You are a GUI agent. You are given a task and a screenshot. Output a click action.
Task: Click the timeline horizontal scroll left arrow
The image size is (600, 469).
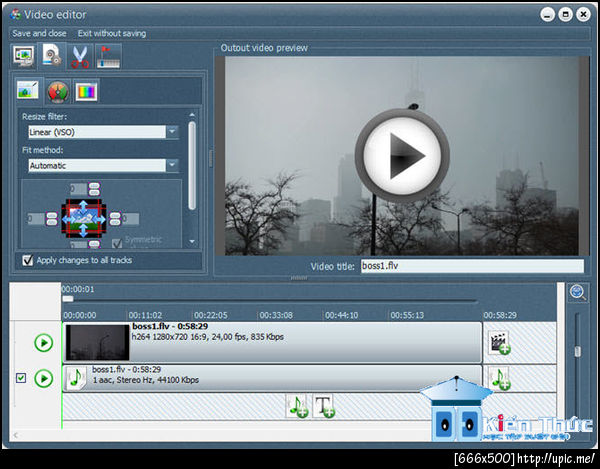[16, 435]
